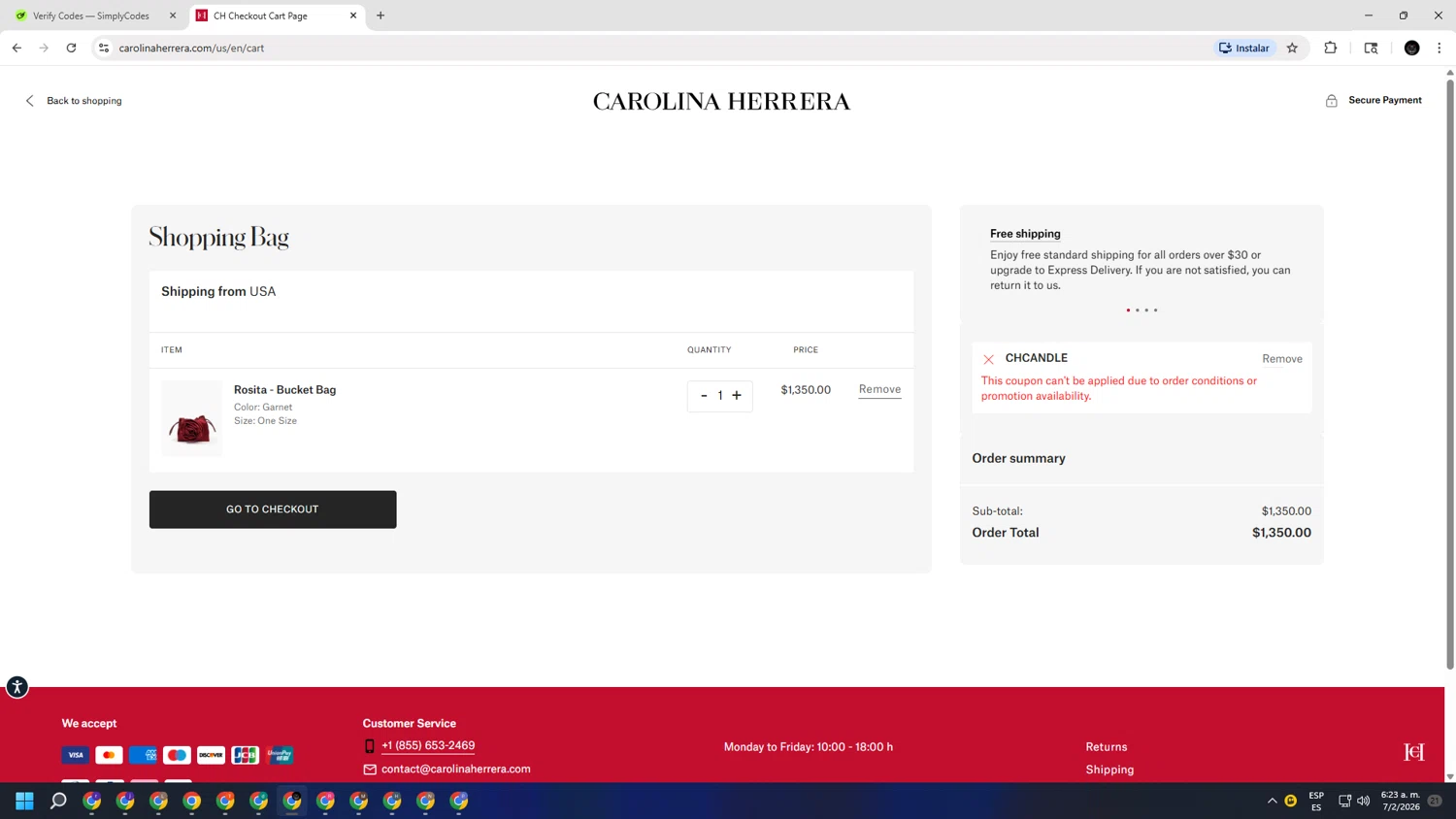Open the Rosita - Bucket Bag product title
1456x819 pixels.
coord(284,390)
